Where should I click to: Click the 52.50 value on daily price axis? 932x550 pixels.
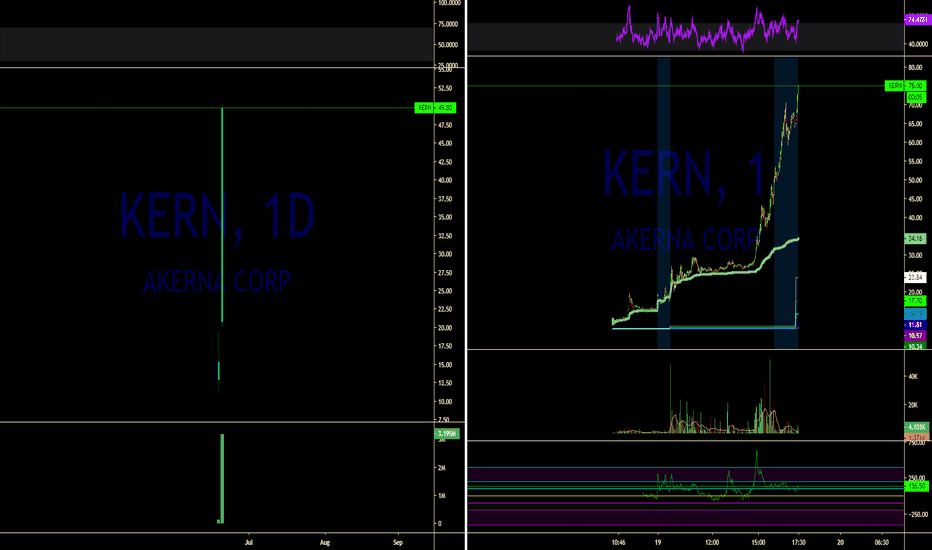pyautogui.click(x=445, y=88)
